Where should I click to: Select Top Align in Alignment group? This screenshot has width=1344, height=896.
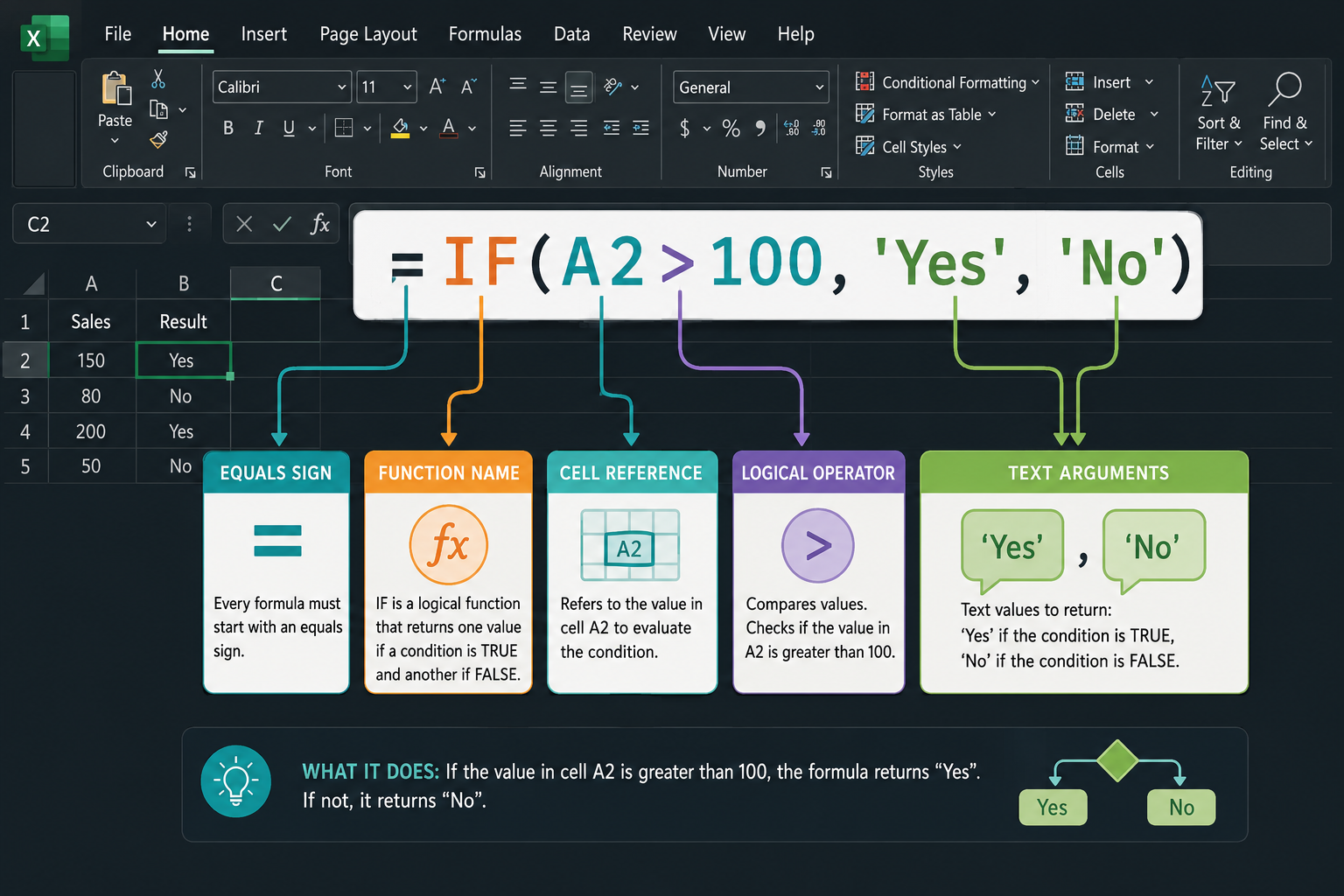[518, 85]
